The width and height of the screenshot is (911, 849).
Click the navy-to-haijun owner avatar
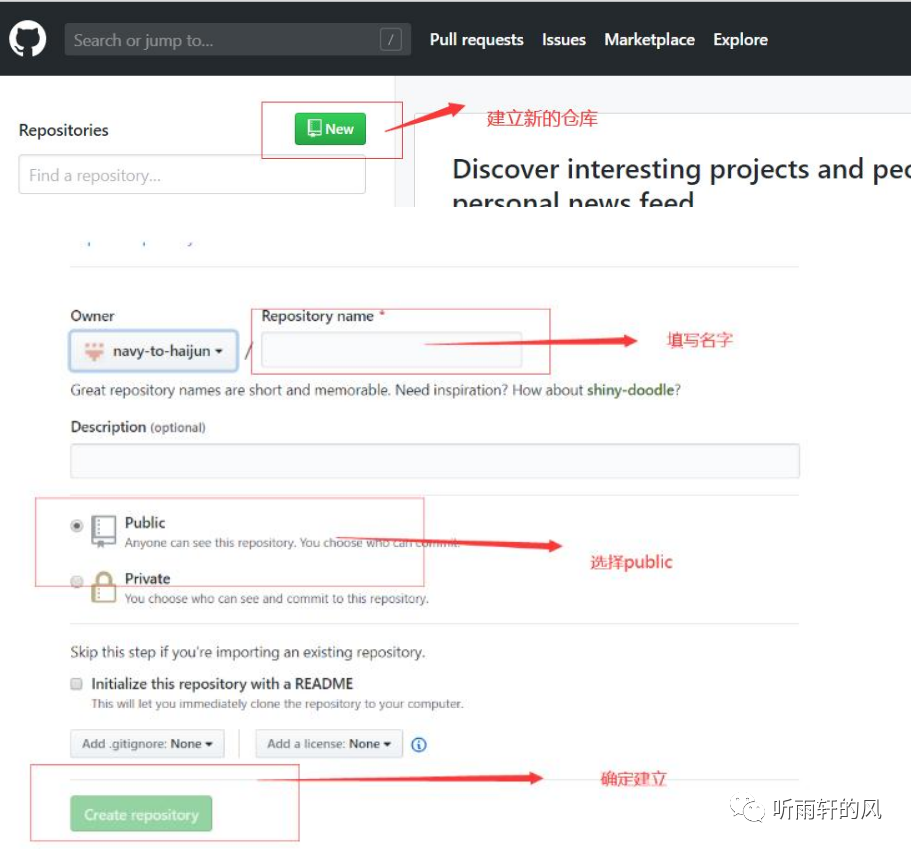click(x=94, y=351)
